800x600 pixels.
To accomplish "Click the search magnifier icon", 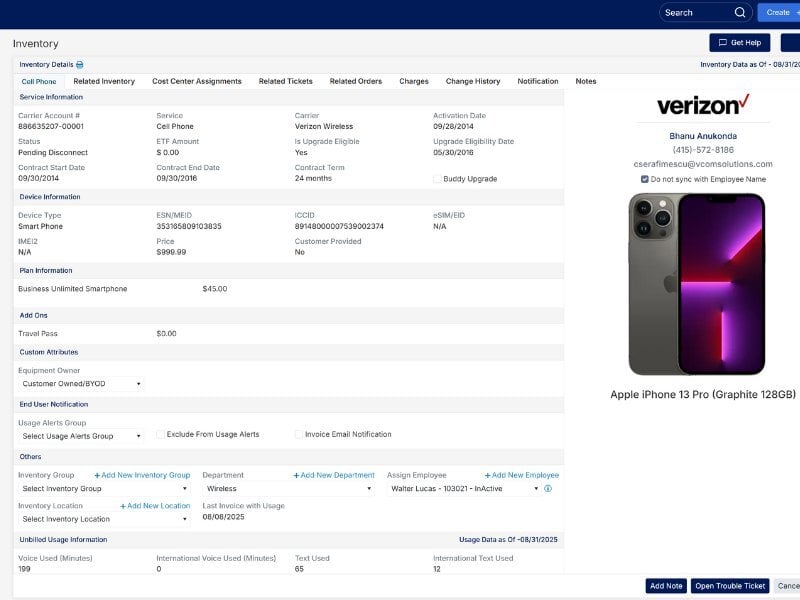I will (x=740, y=13).
